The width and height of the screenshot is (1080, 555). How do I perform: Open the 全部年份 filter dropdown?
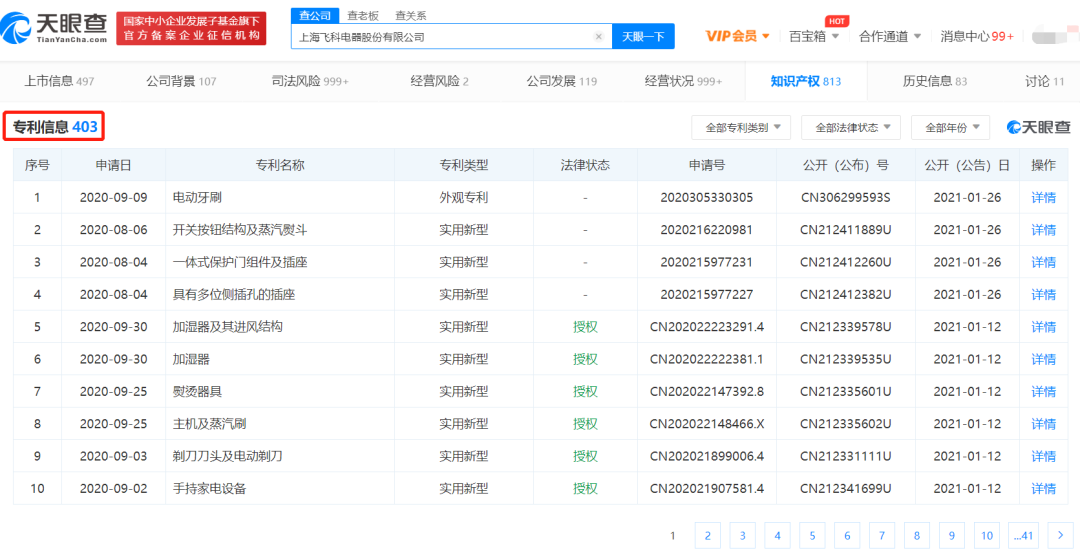click(x=951, y=127)
